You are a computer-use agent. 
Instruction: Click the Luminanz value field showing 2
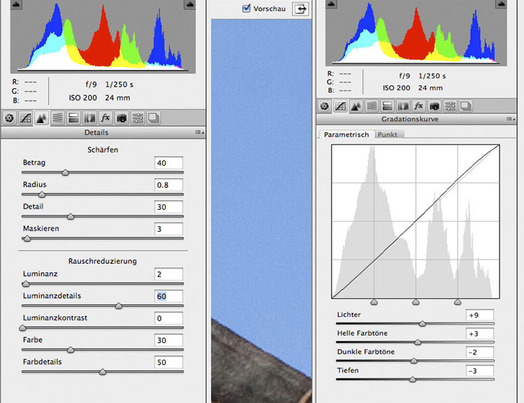pyautogui.click(x=169, y=274)
